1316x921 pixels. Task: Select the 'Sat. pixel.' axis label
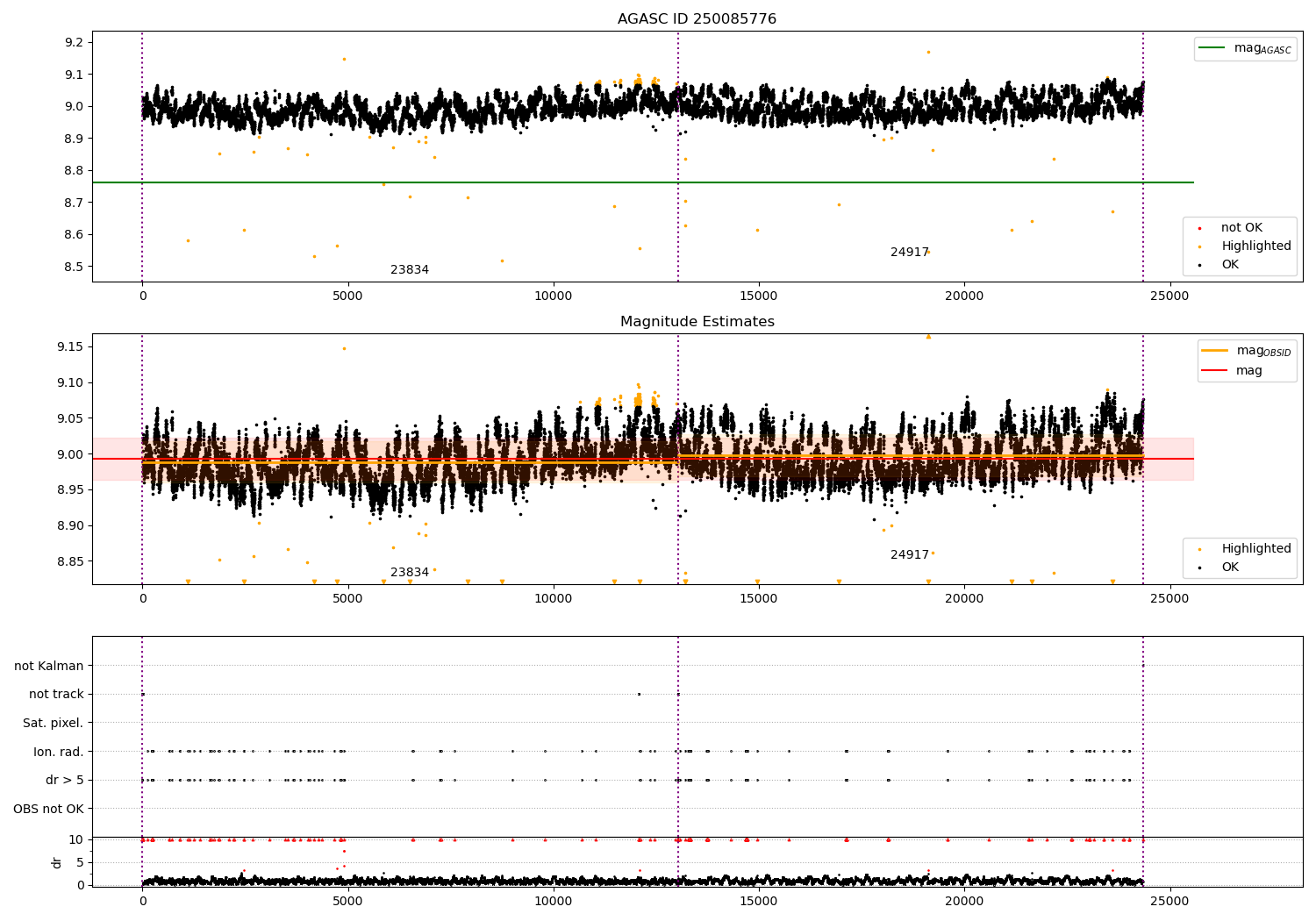[x=53, y=723]
